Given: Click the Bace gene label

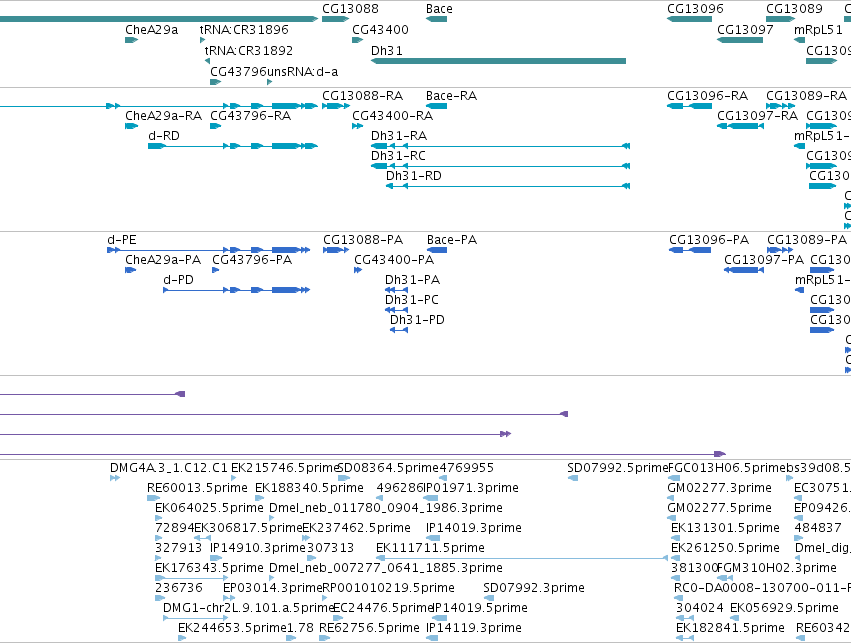Looking at the screenshot, I should pos(439,9).
